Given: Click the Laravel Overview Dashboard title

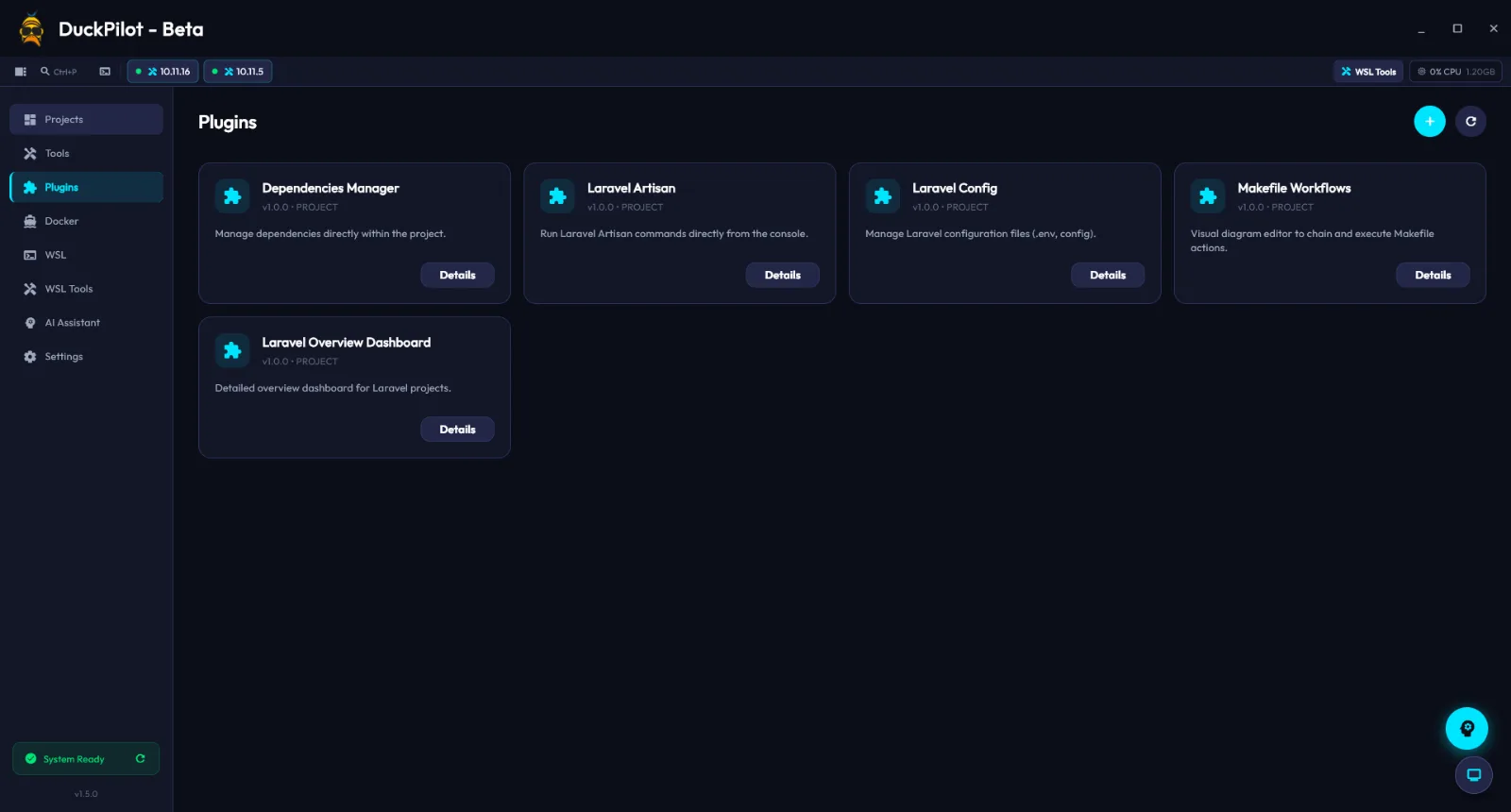Looking at the screenshot, I should (x=347, y=343).
